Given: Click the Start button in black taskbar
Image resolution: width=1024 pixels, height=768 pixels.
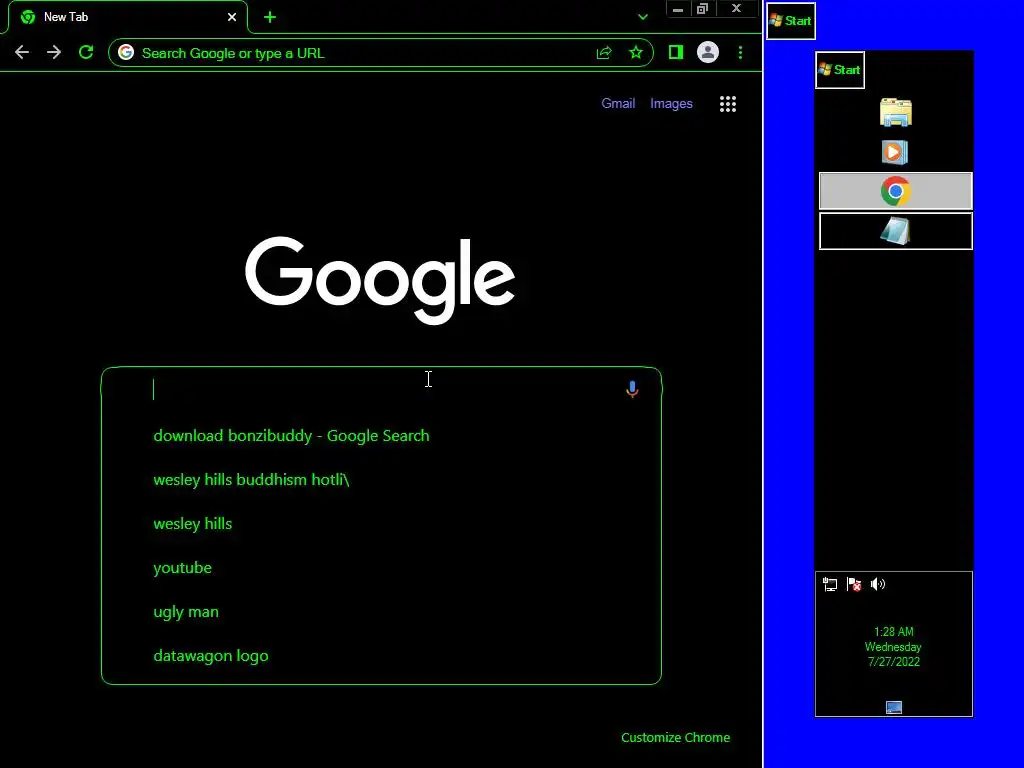Looking at the screenshot, I should coord(840,70).
